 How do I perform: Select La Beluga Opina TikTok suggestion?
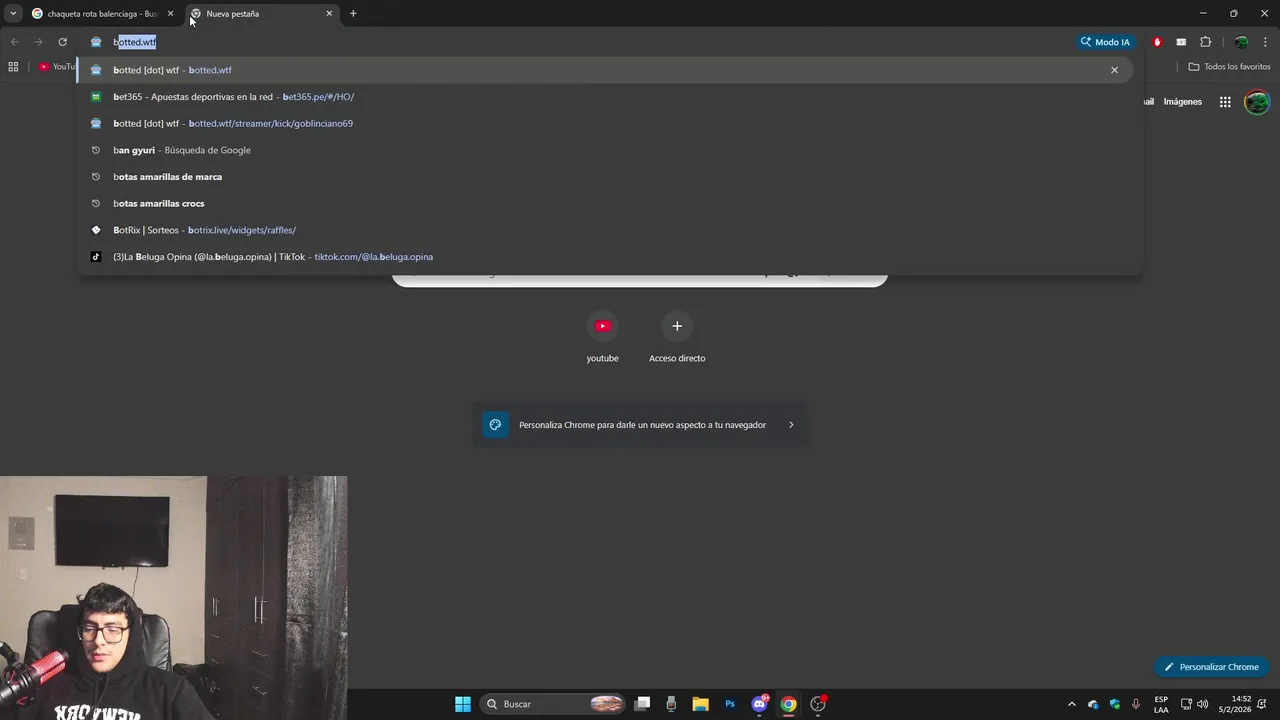(x=604, y=257)
